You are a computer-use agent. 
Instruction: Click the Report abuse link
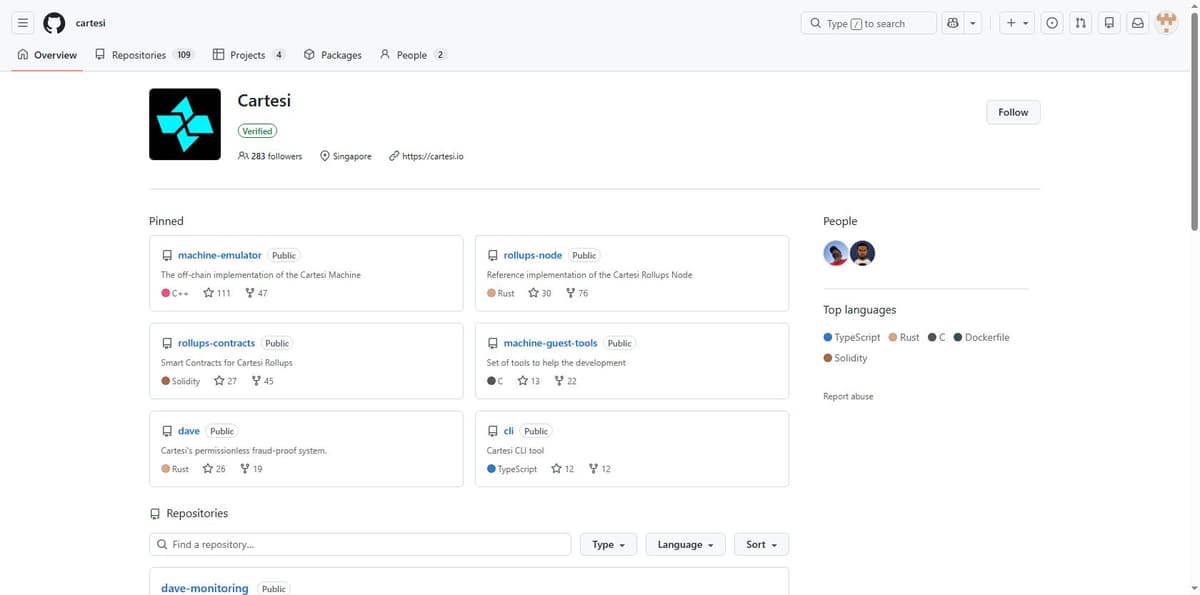[x=848, y=397]
